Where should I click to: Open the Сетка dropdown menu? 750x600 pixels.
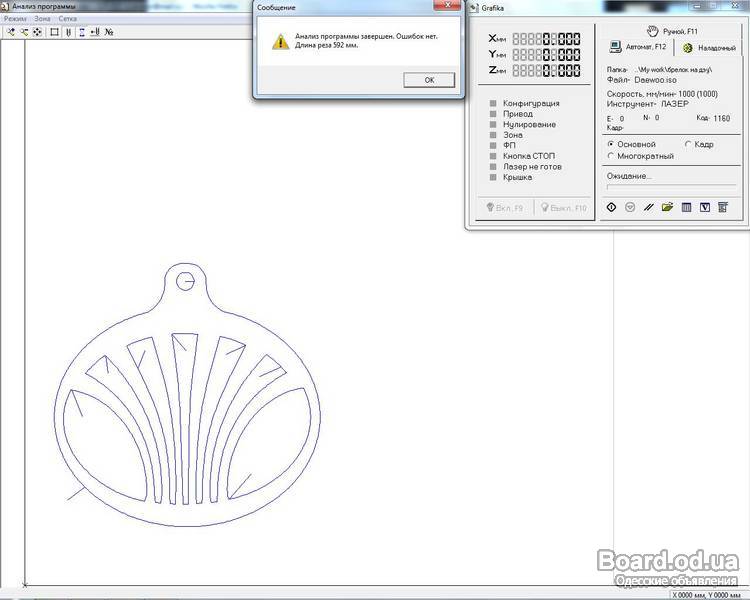tap(67, 19)
